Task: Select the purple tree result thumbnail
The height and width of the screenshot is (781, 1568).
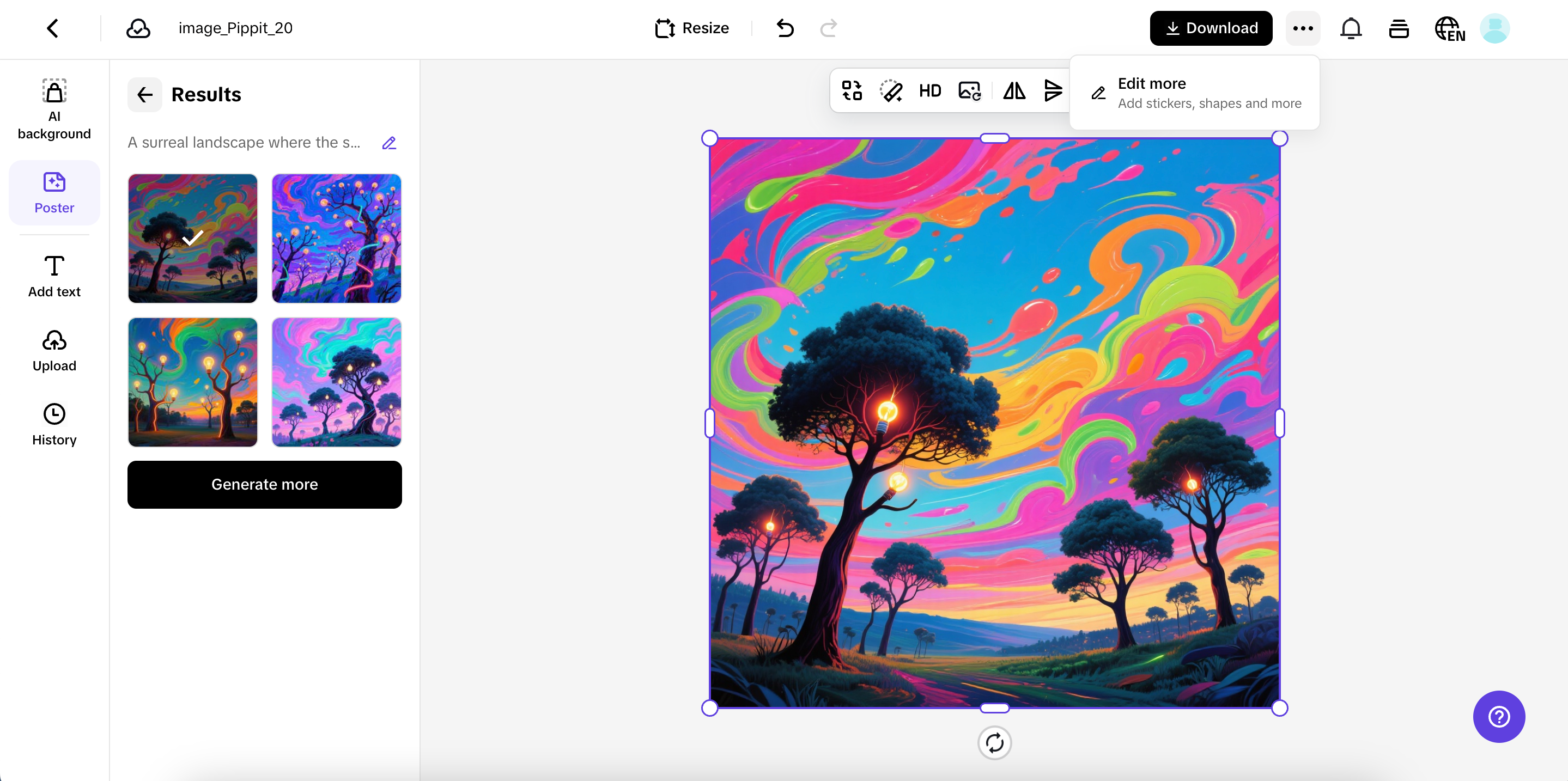Action: [336, 239]
